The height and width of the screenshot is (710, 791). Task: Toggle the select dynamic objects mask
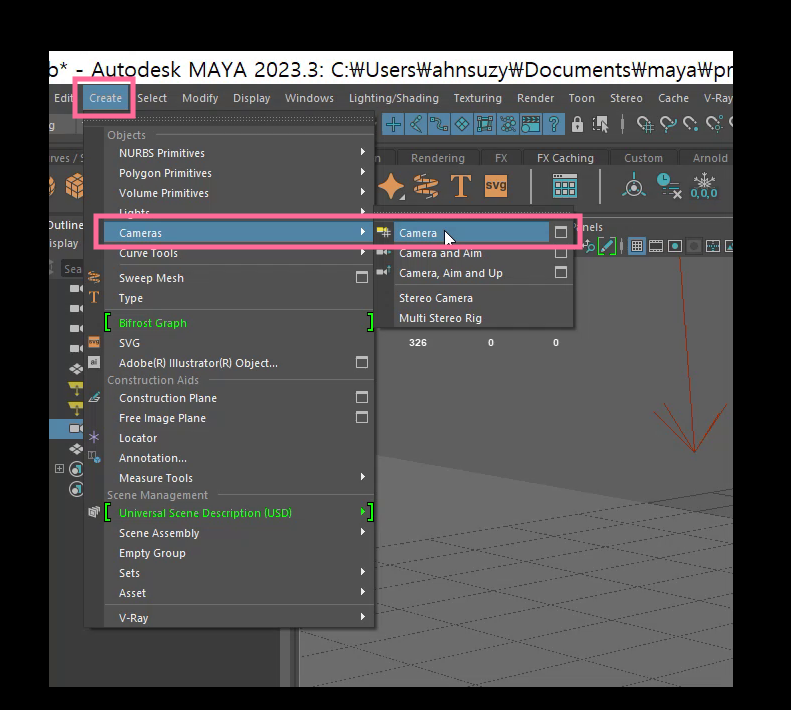coord(507,124)
